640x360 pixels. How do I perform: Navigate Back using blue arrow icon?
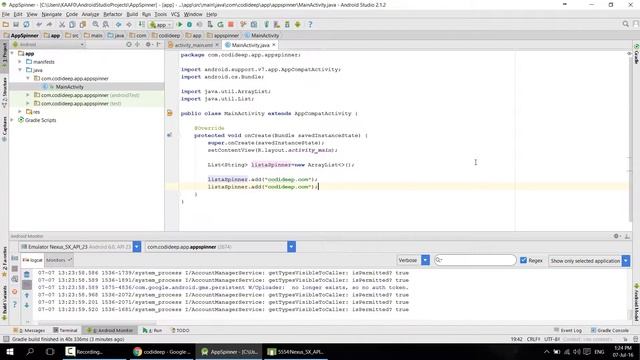click(118, 24)
